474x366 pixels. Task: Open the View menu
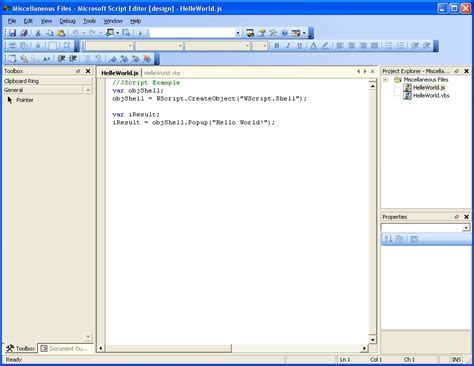point(46,21)
